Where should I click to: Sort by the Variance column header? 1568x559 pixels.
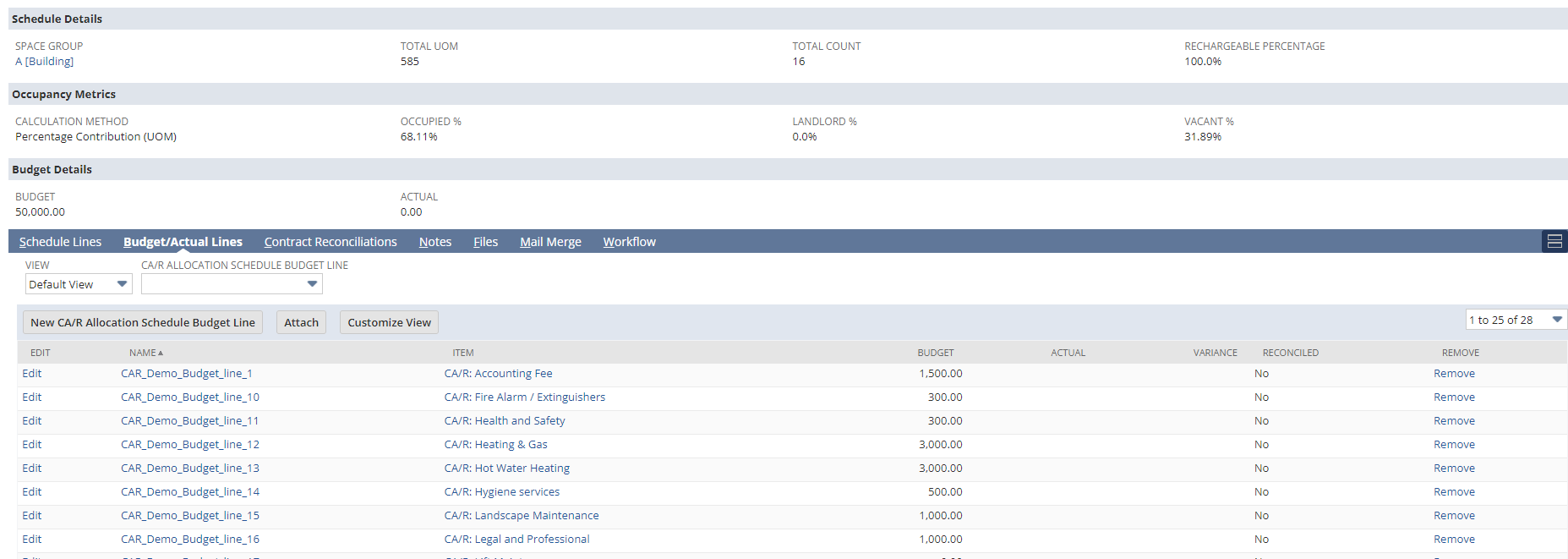[1215, 353]
